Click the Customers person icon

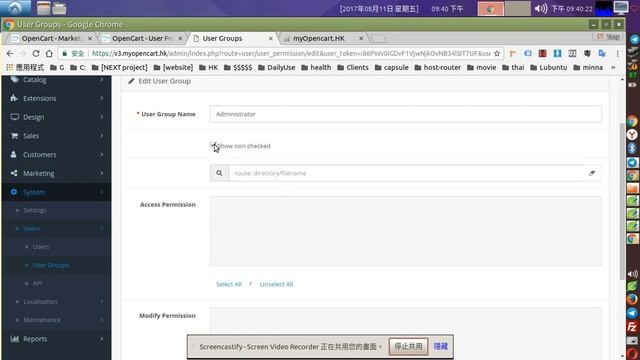click(x=14, y=154)
